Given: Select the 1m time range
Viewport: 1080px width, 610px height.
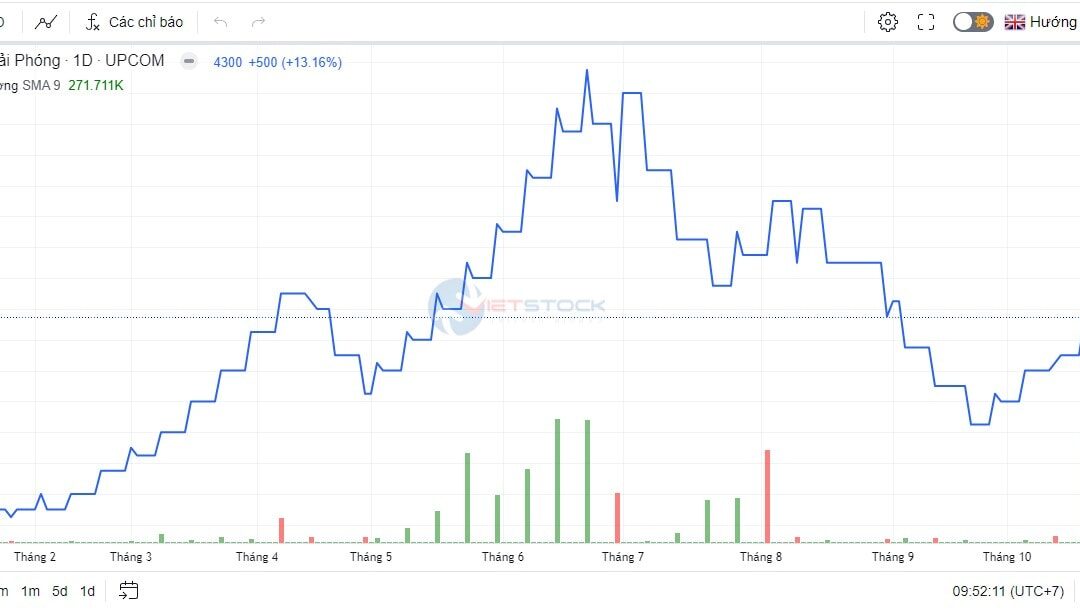Looking at the screenshot, I should click(30, 591).
